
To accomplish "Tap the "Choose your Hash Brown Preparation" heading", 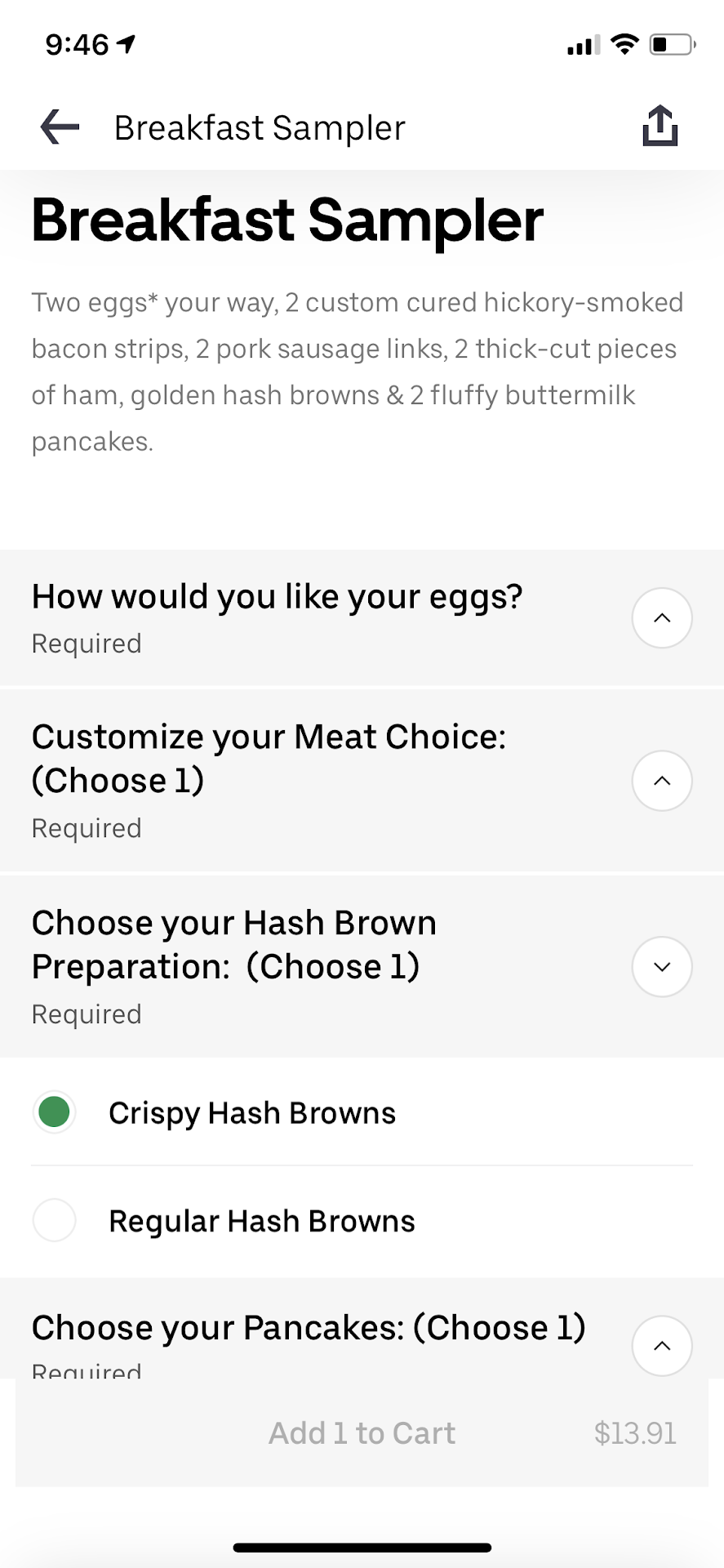I will click(234, 945).
